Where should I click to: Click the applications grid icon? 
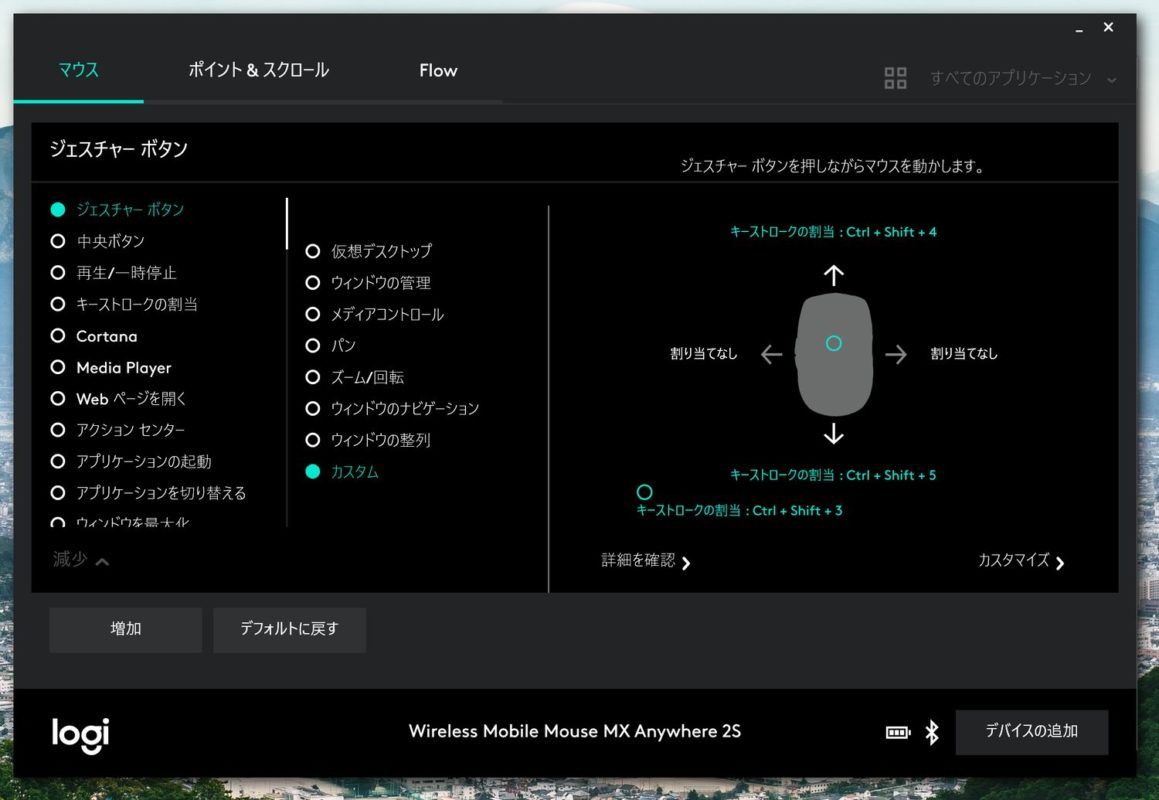[895, 78]
